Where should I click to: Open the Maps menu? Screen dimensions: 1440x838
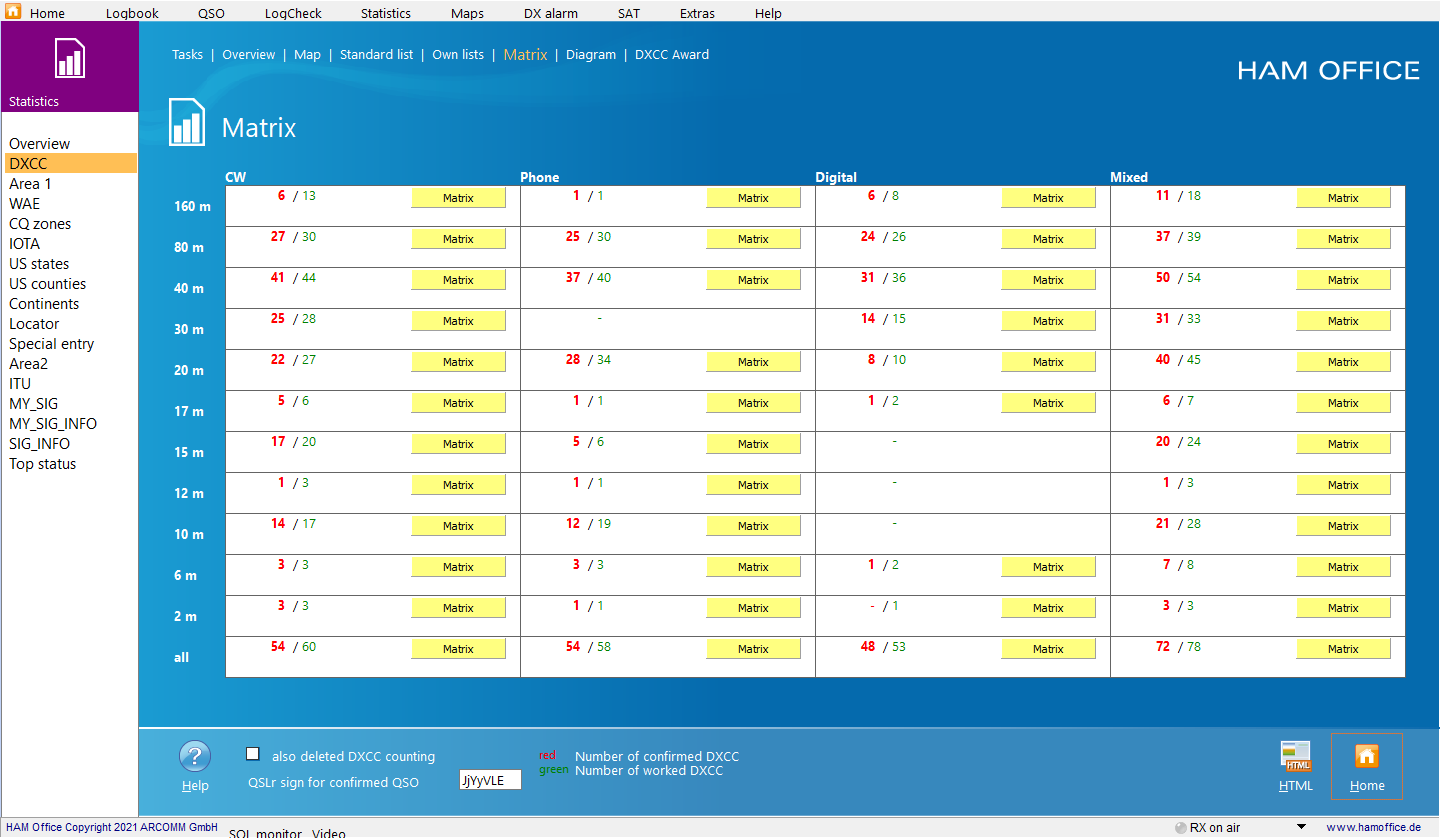click(x=467, y=13)
